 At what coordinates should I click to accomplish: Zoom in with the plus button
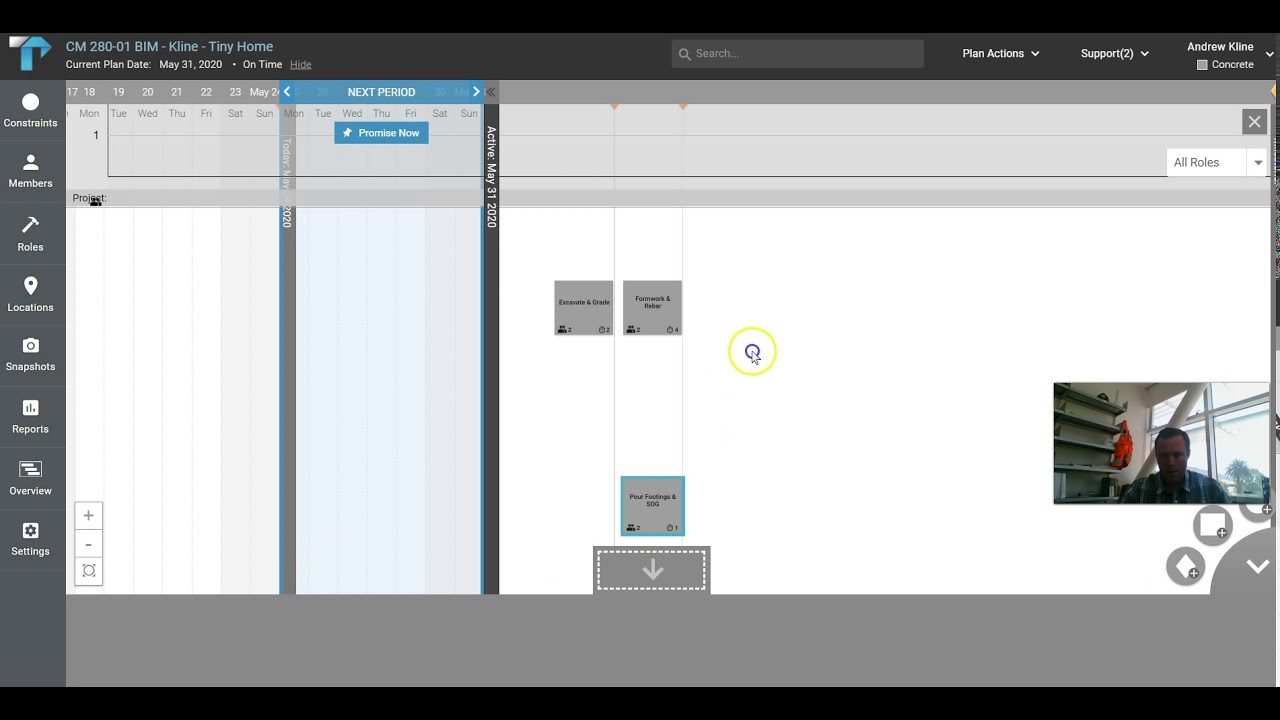tap(88, 516)
